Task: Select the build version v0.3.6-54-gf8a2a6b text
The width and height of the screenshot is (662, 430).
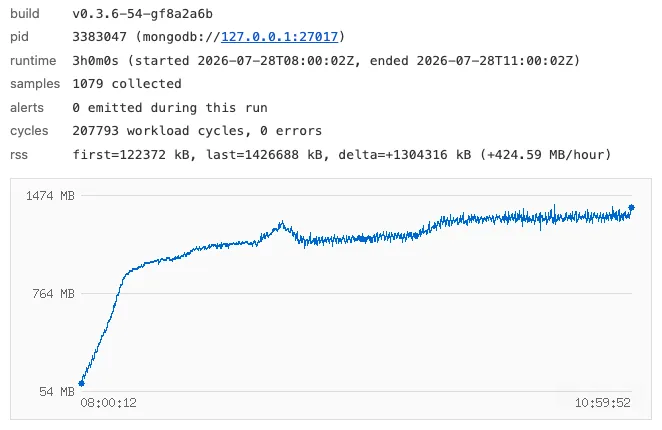Action: pos(142,14)
